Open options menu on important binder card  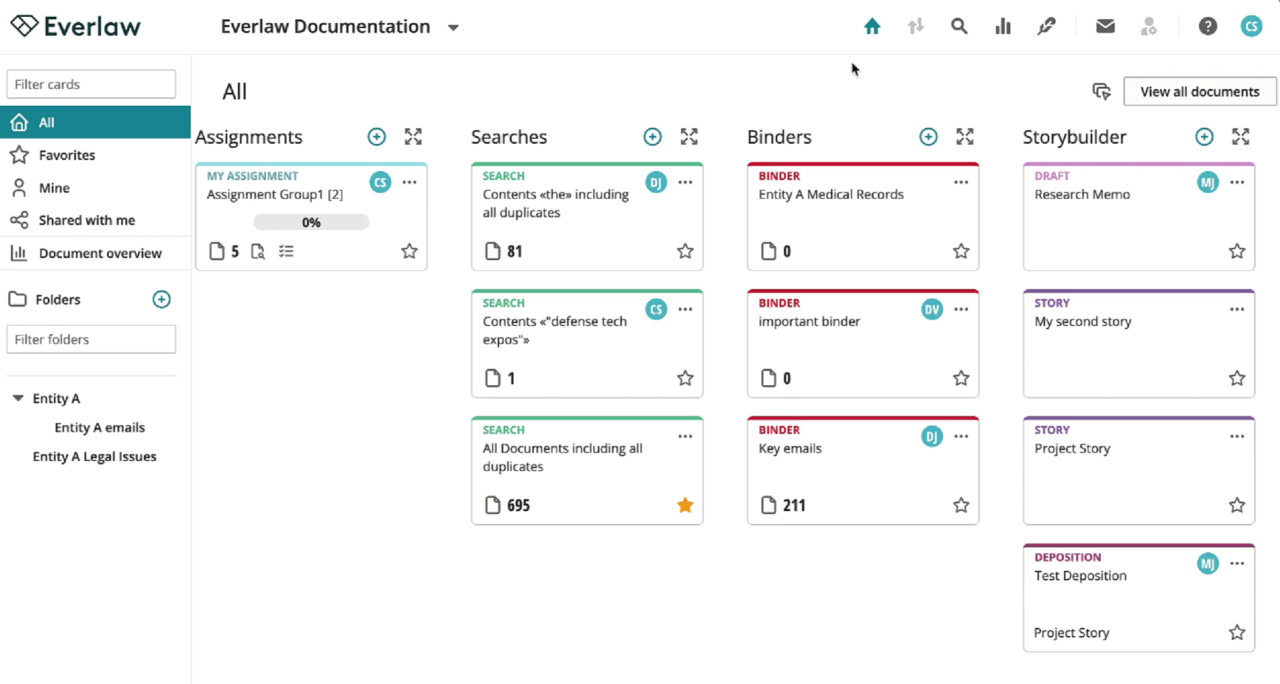click(961, 309)
